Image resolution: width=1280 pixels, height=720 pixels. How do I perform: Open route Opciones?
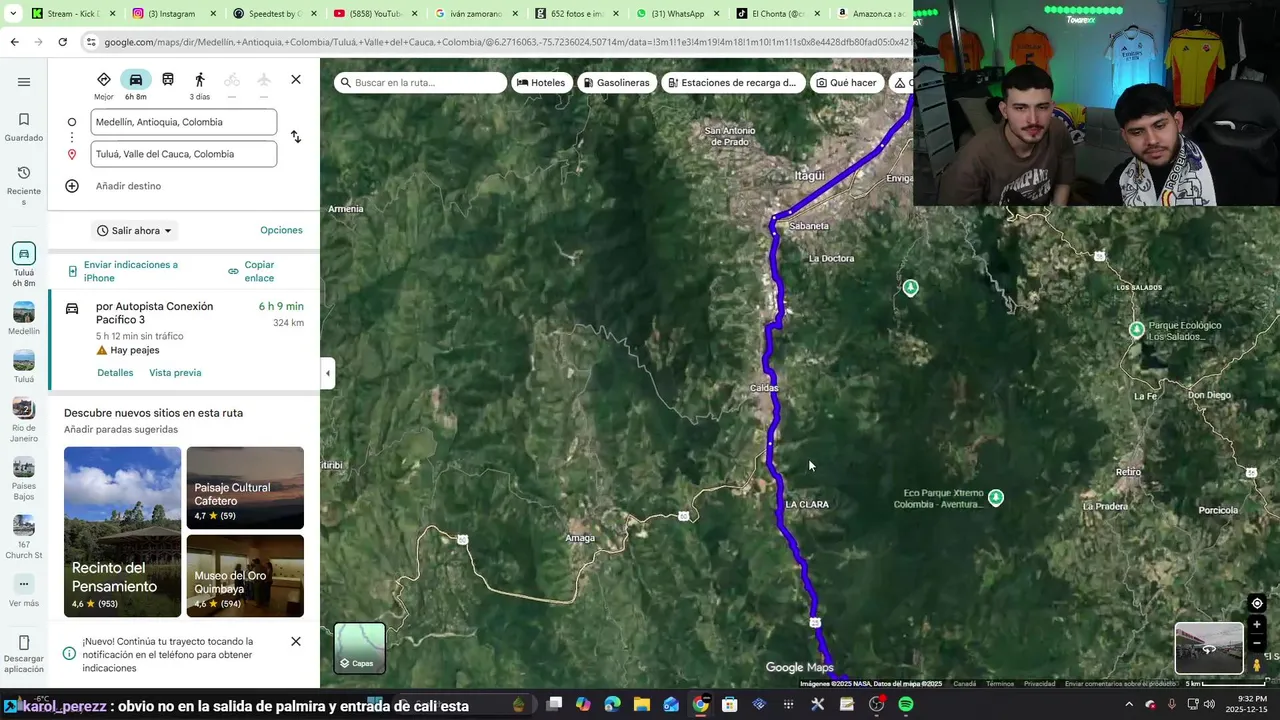281,230
